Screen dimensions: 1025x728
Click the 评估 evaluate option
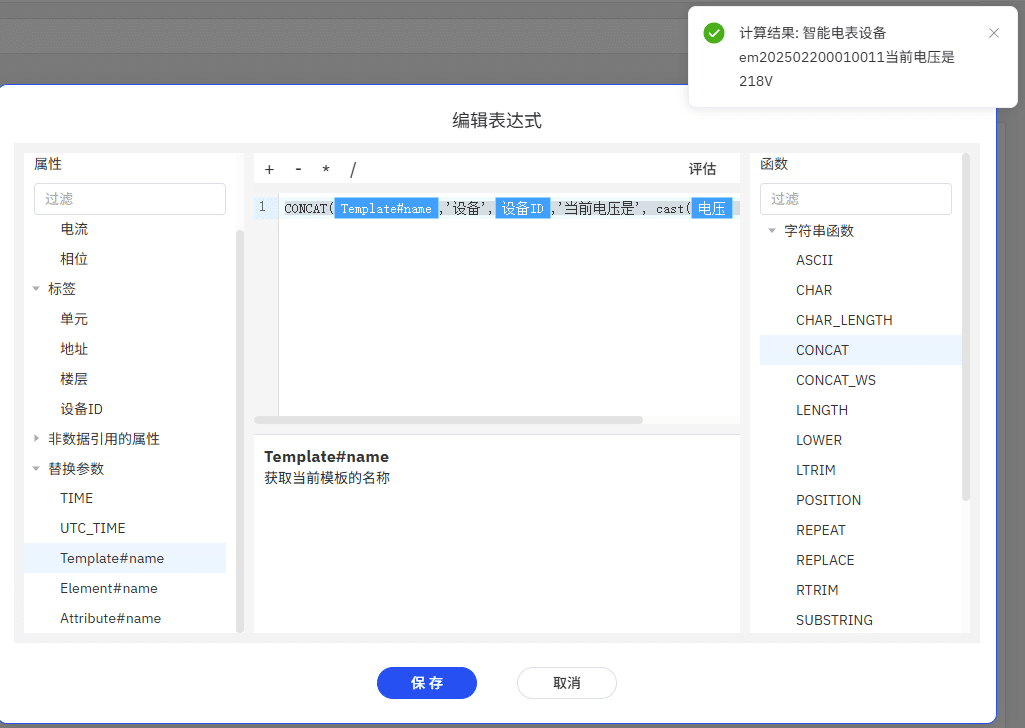tap(703, 169)
